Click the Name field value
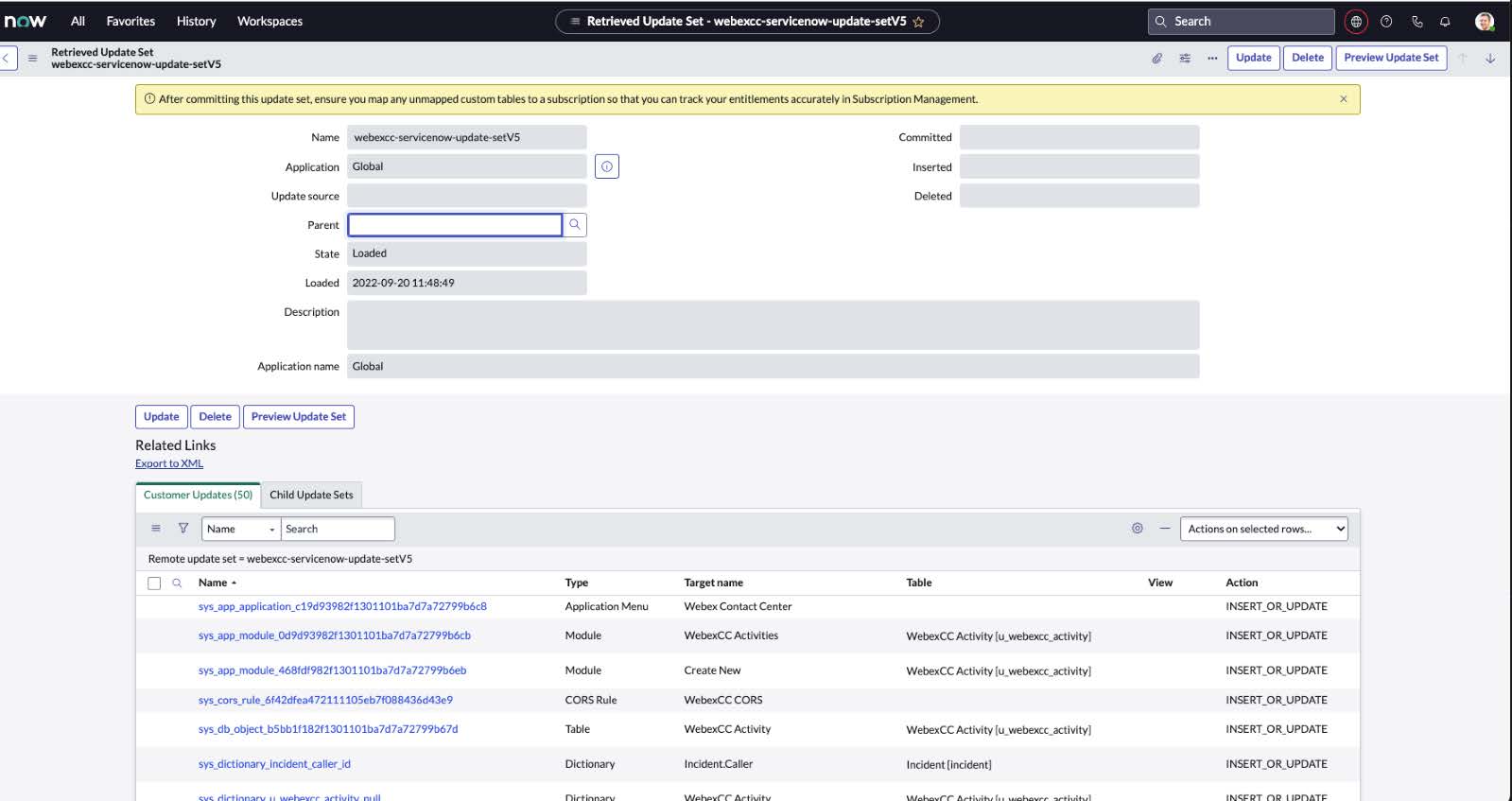This screenshot has width=1512, height=801. tap(466, 137)
